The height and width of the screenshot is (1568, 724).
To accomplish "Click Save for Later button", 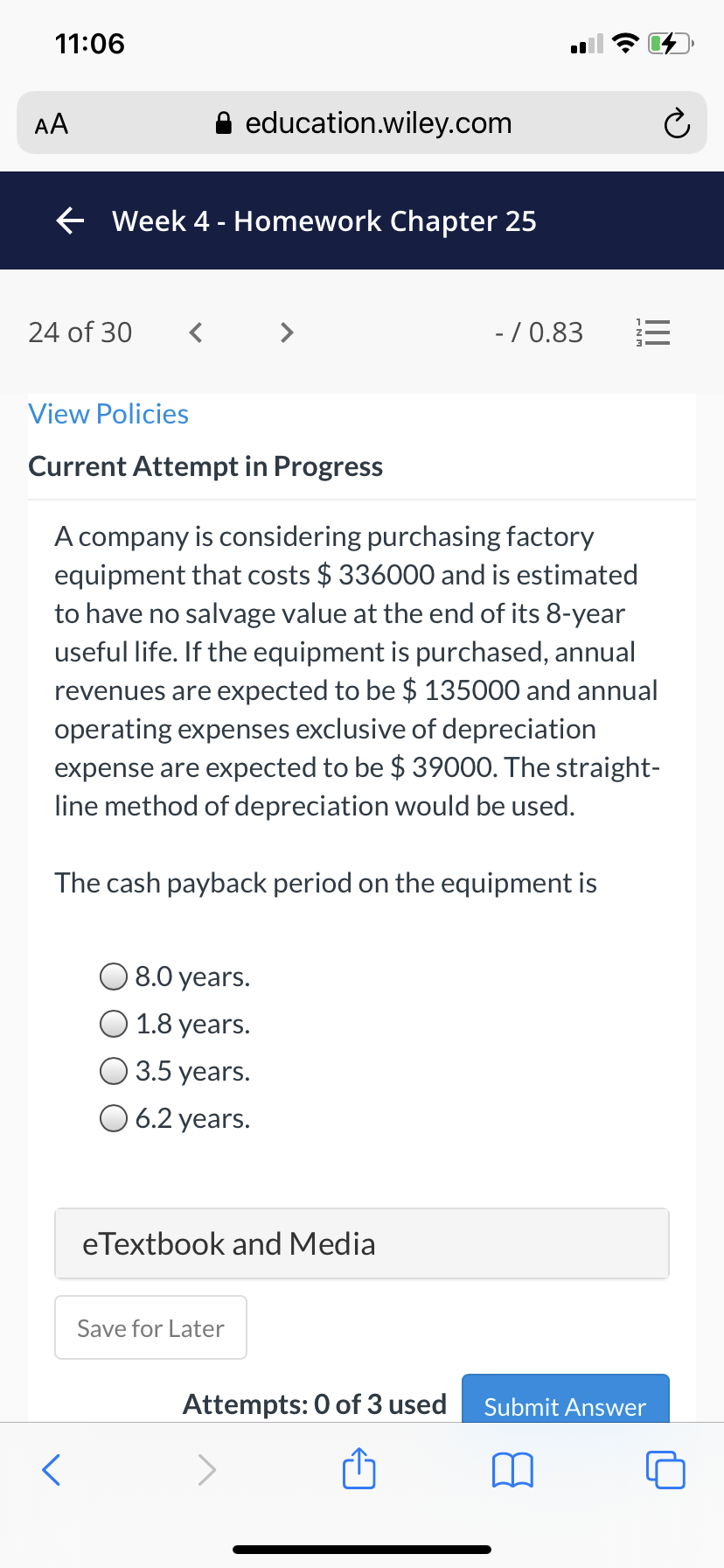I will pos(150,1327).
